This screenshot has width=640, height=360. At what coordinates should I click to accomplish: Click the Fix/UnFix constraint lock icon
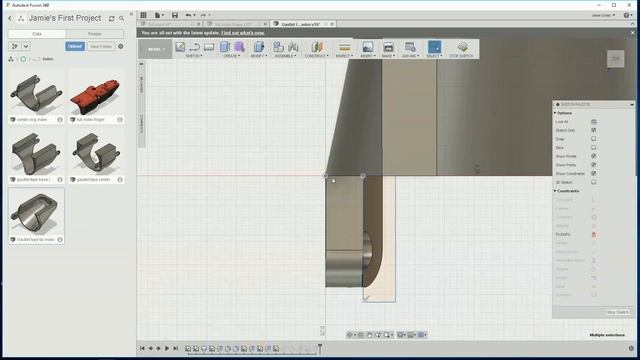point(594,234)
